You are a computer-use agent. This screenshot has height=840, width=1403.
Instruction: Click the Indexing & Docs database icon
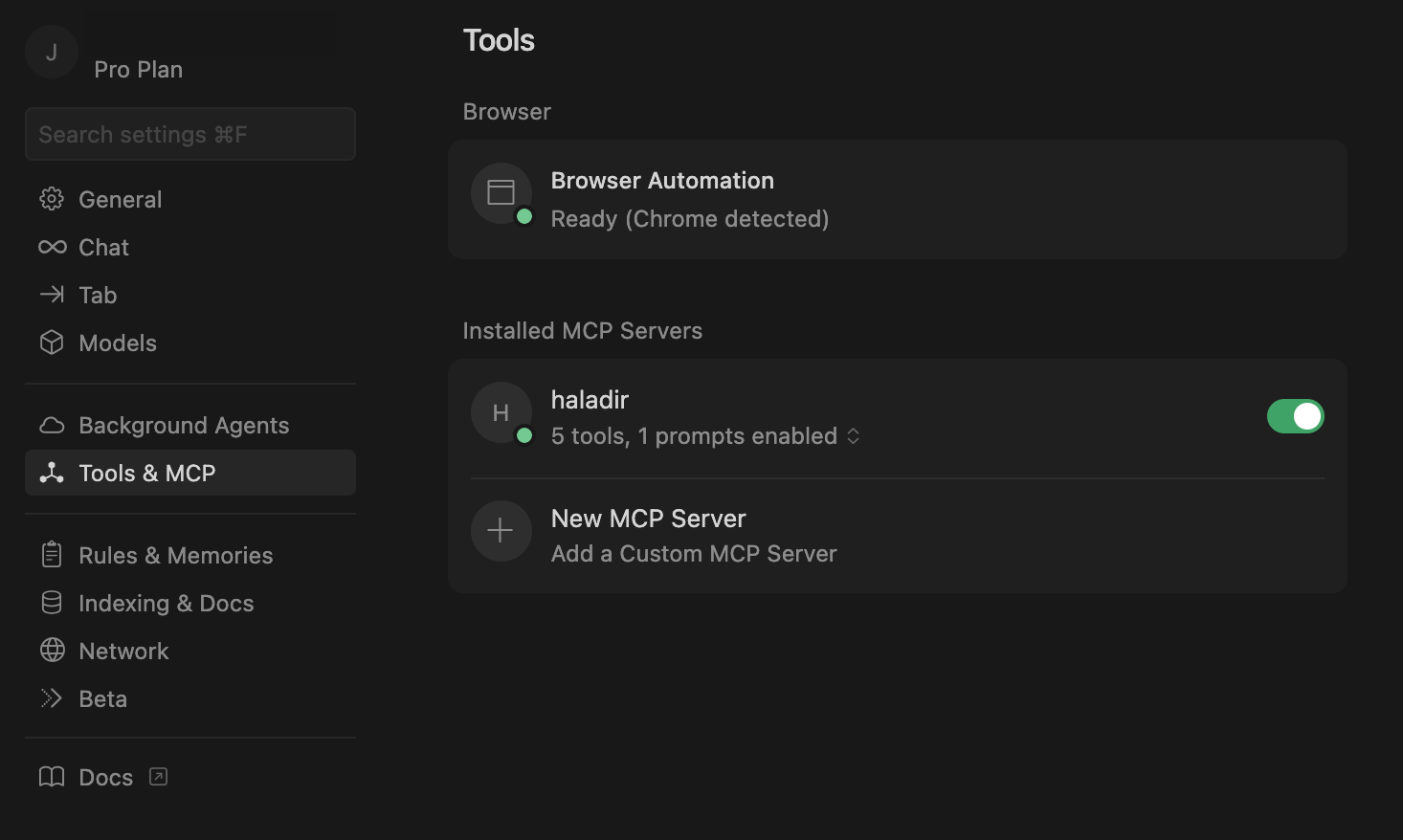pyautogui.click(x=52, y=603)
